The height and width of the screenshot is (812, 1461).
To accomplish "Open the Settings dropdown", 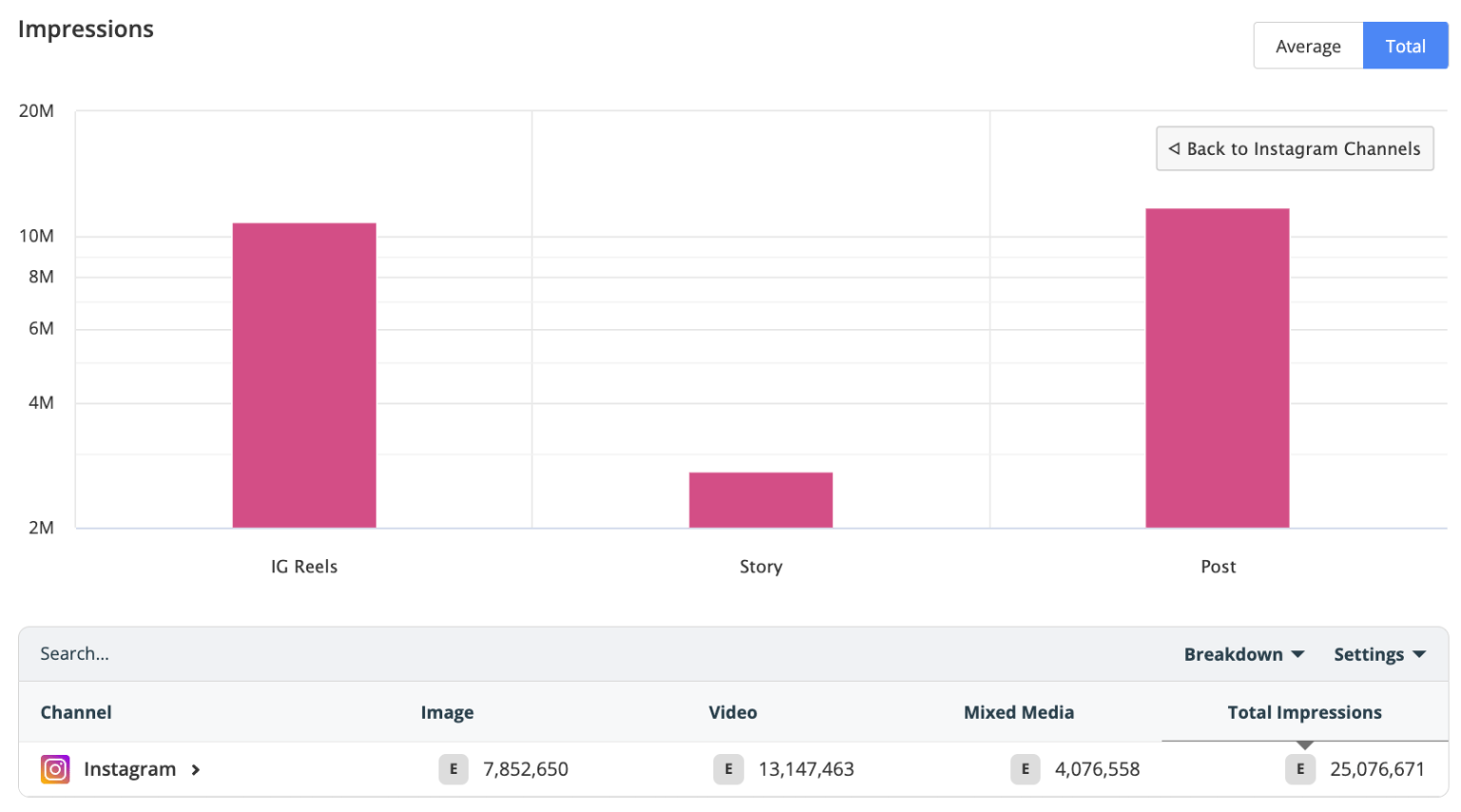I will click(x=1379, y=654).
